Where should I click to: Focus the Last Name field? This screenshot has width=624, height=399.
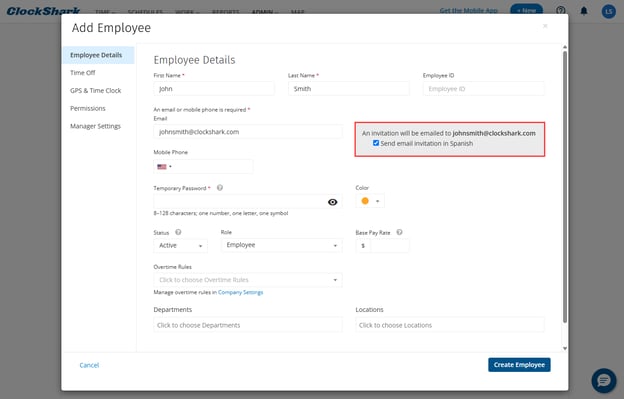[x=348, y=89]
